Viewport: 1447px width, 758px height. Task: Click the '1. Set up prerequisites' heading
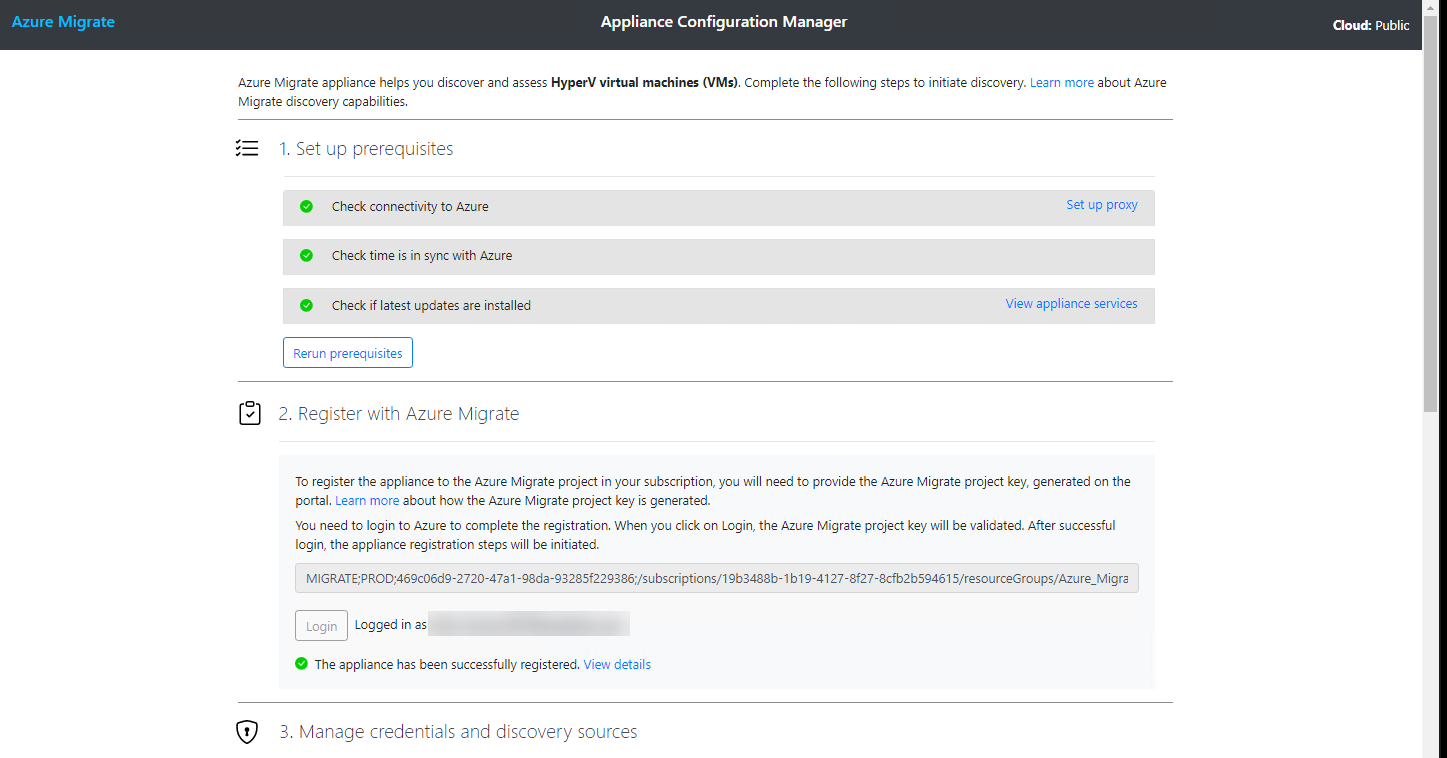[366, 149]
